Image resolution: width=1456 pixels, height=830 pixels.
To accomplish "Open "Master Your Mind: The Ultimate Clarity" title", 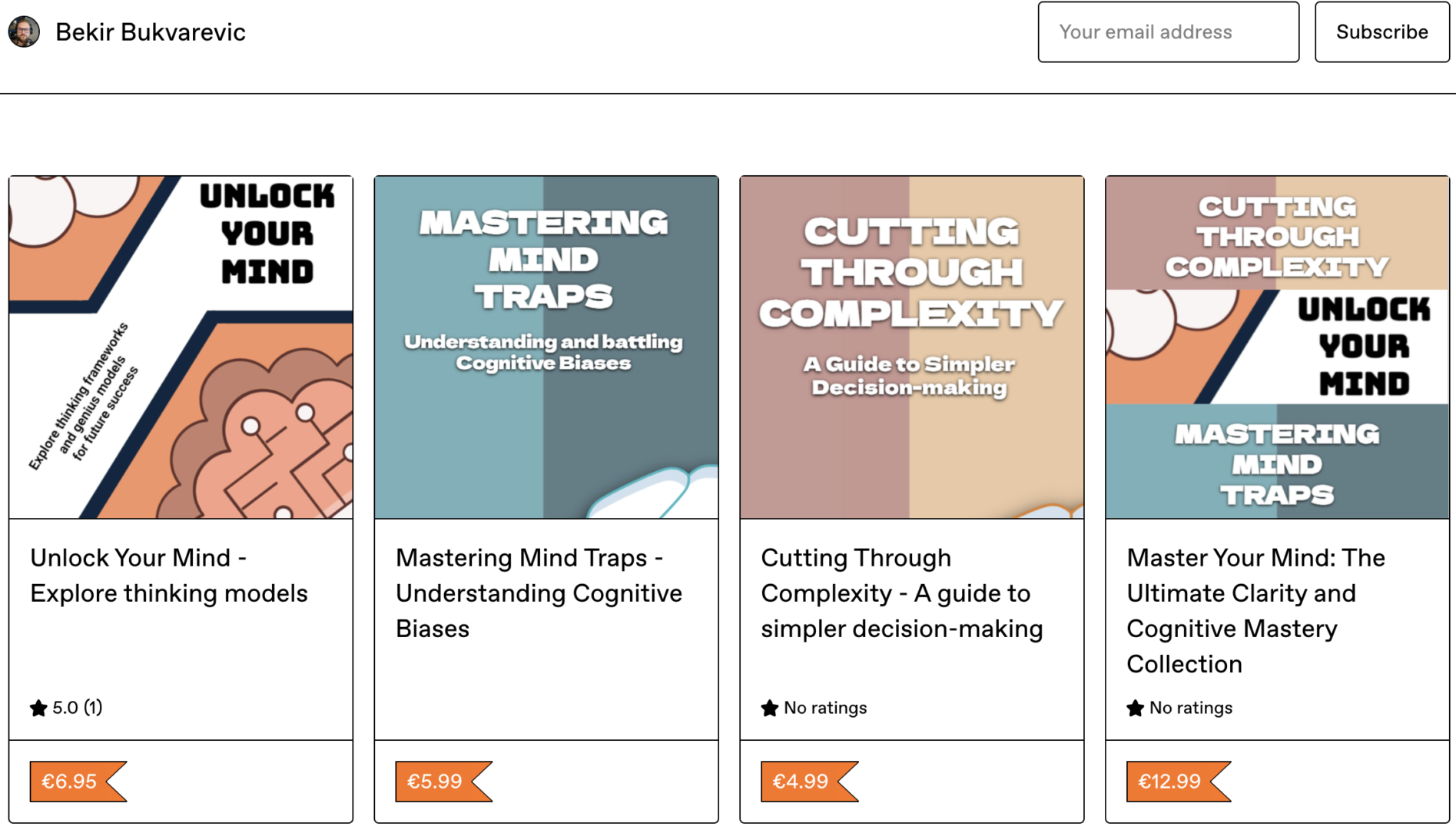I will 1255,610.
